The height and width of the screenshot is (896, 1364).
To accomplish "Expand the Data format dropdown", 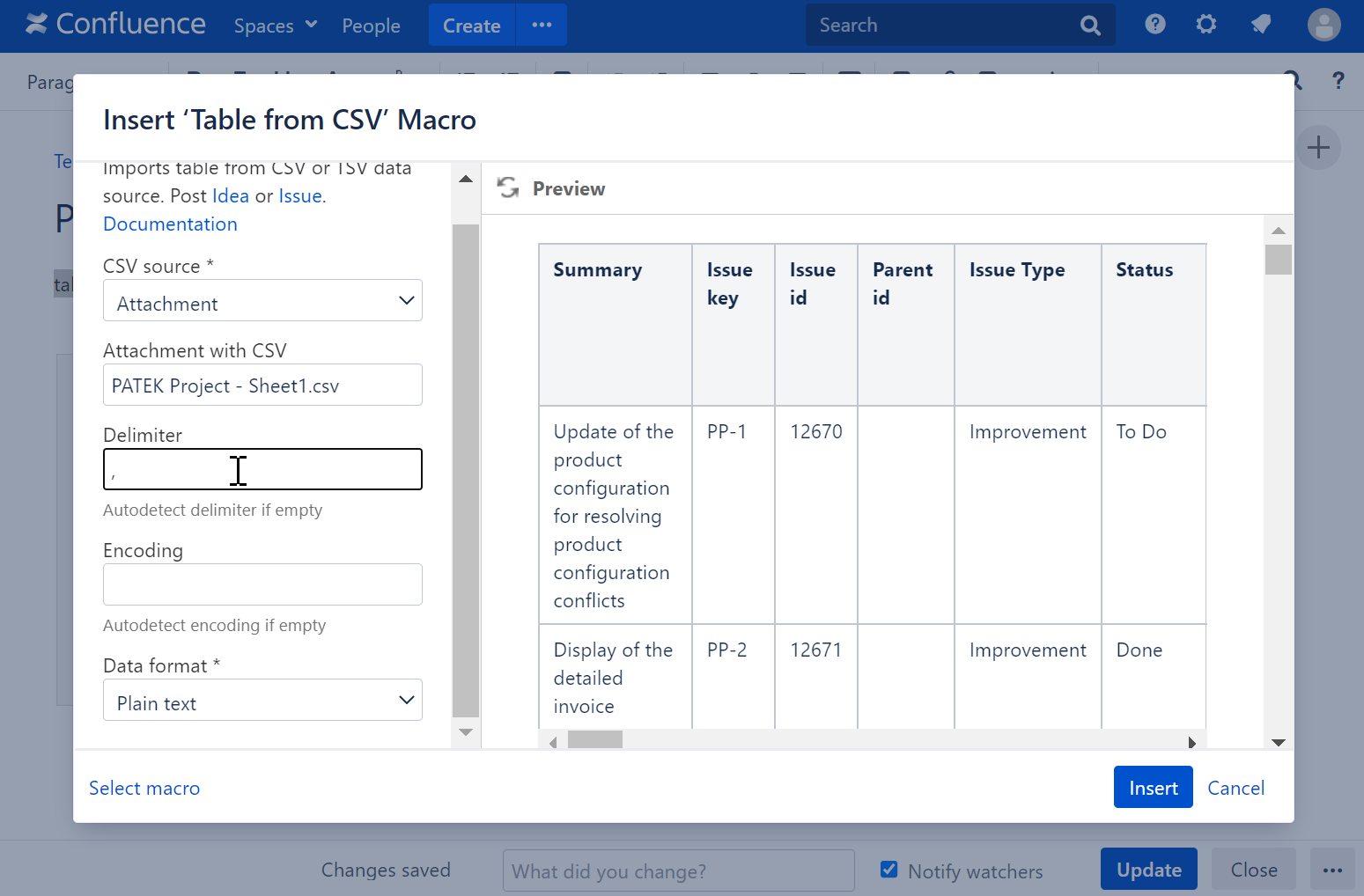I will [x=262, y=701].
